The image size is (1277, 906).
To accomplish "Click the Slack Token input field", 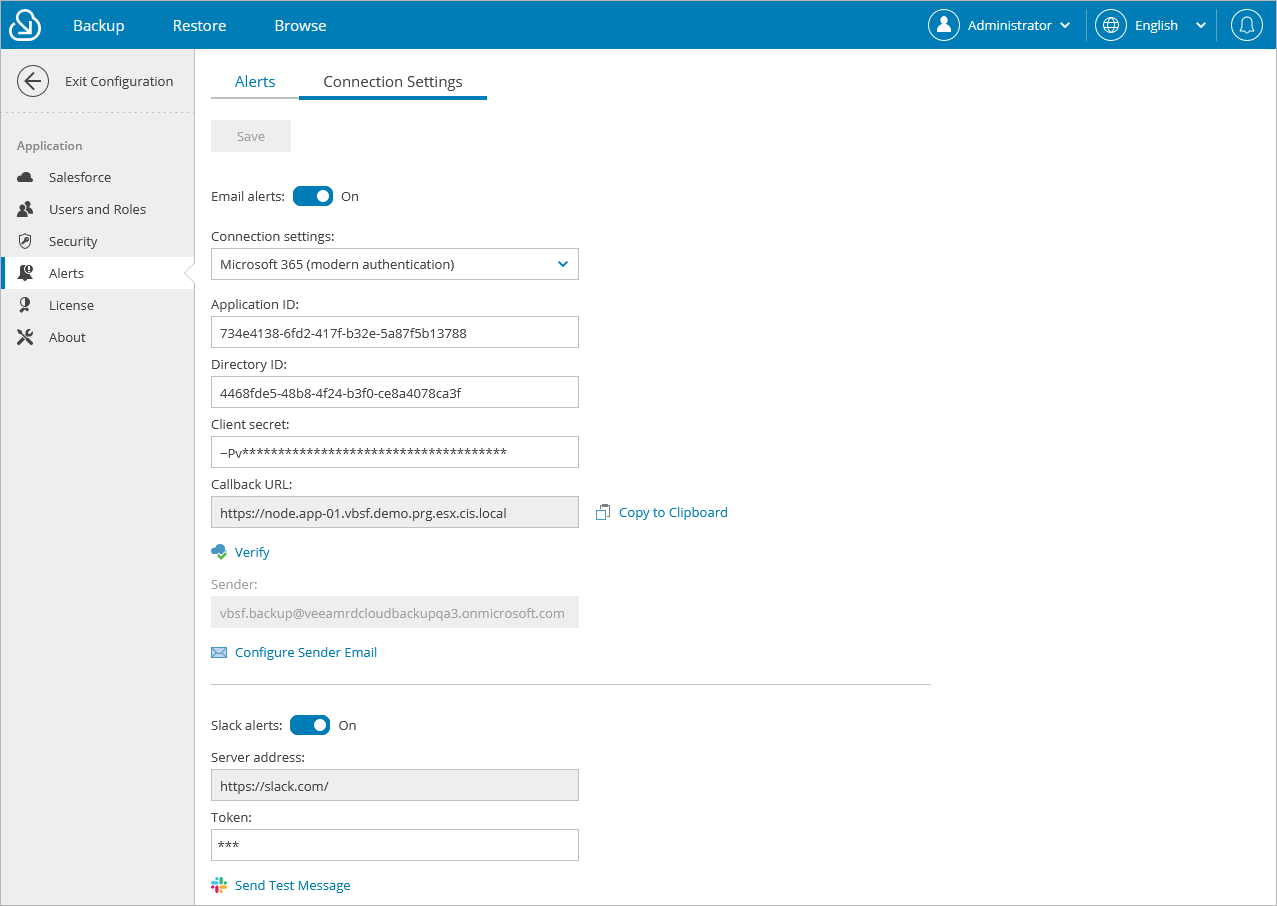I will 395,845.
